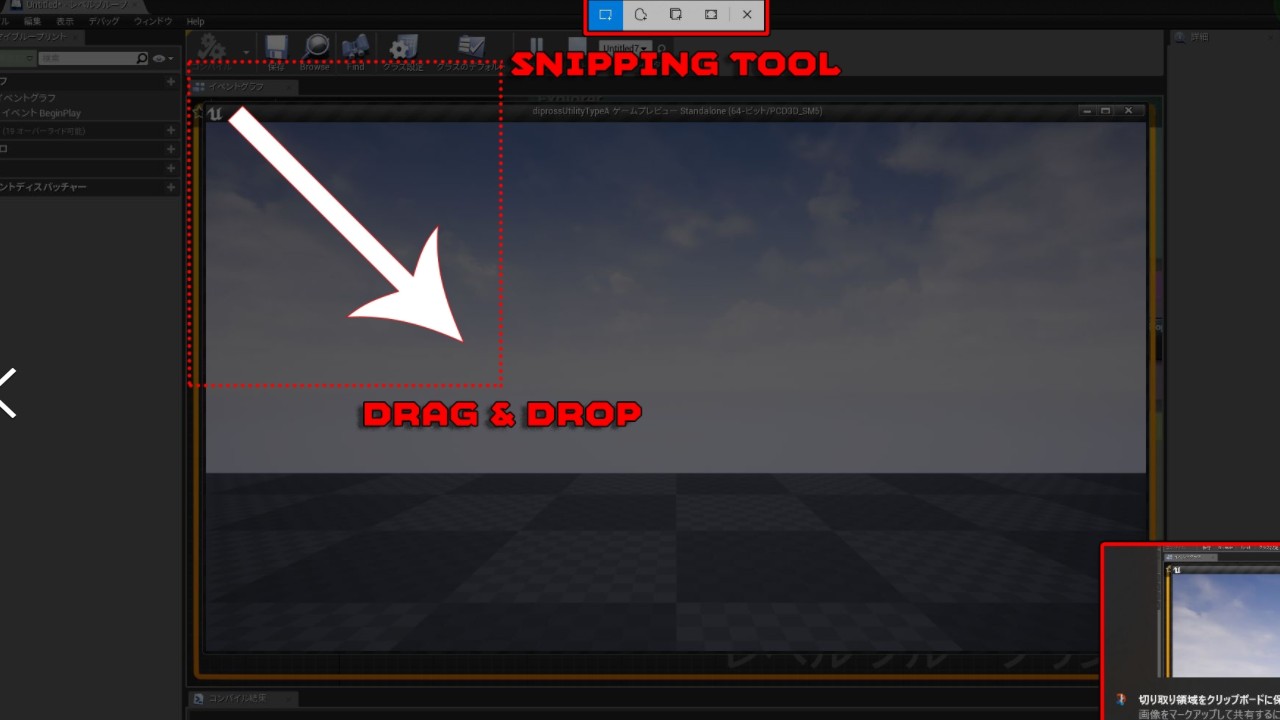This screenshot has width=1280, height=720.
Task: Select the rectangular snip mode
Action: (x=605, y=15)
